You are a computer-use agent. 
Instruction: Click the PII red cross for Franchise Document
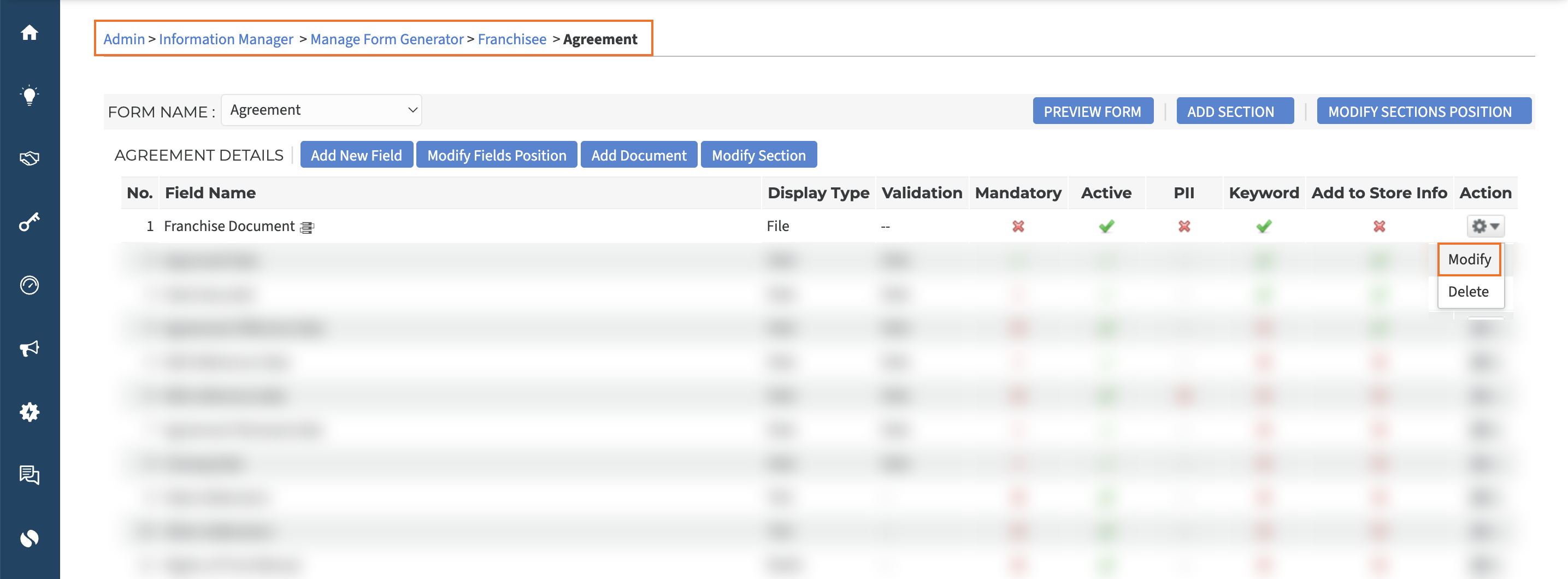(x=1184, y=227)
